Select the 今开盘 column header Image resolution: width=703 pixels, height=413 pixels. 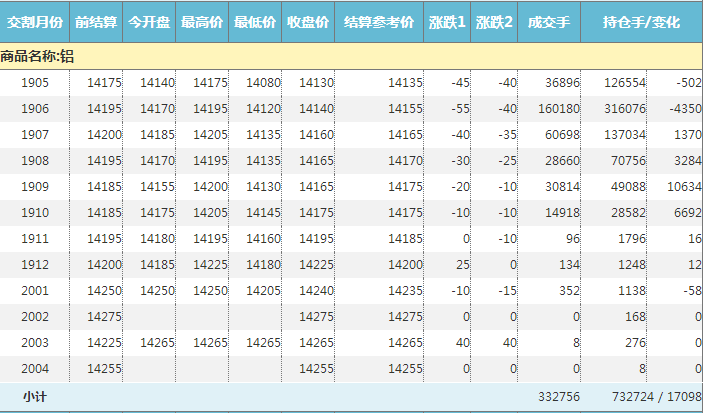[x=149, y=21]
